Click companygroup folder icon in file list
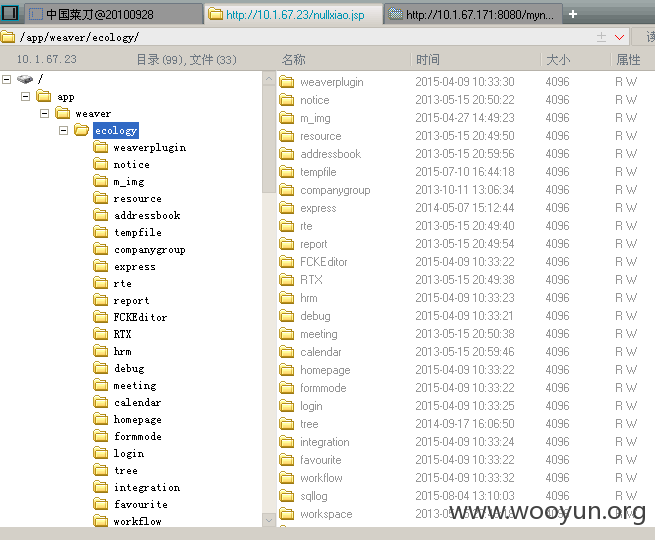Viewport: 655px width, 540px height. 287,190
